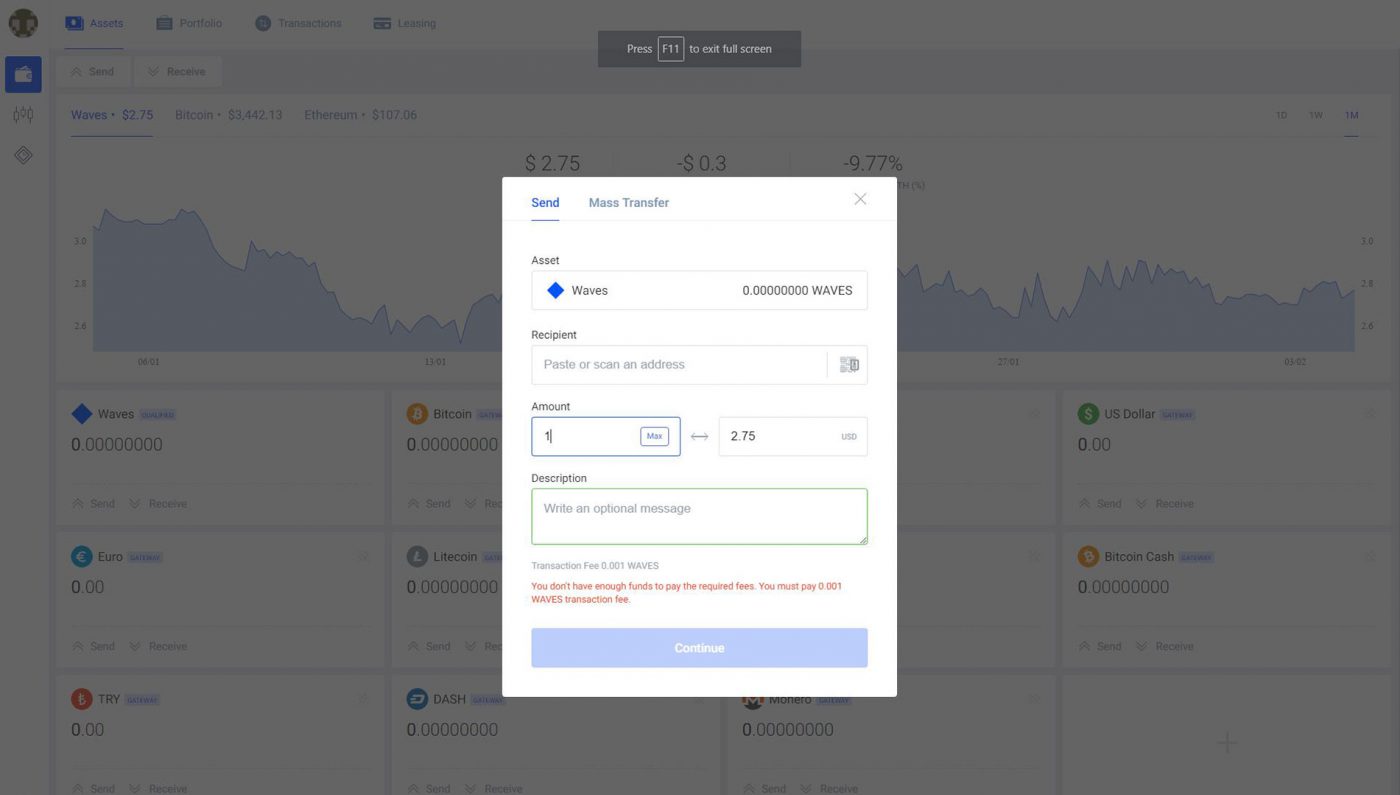This screenshot has width=1400, height=795.
Task: Toggle favorite star on US Dollar card
Action: [x=1370, y=414]
